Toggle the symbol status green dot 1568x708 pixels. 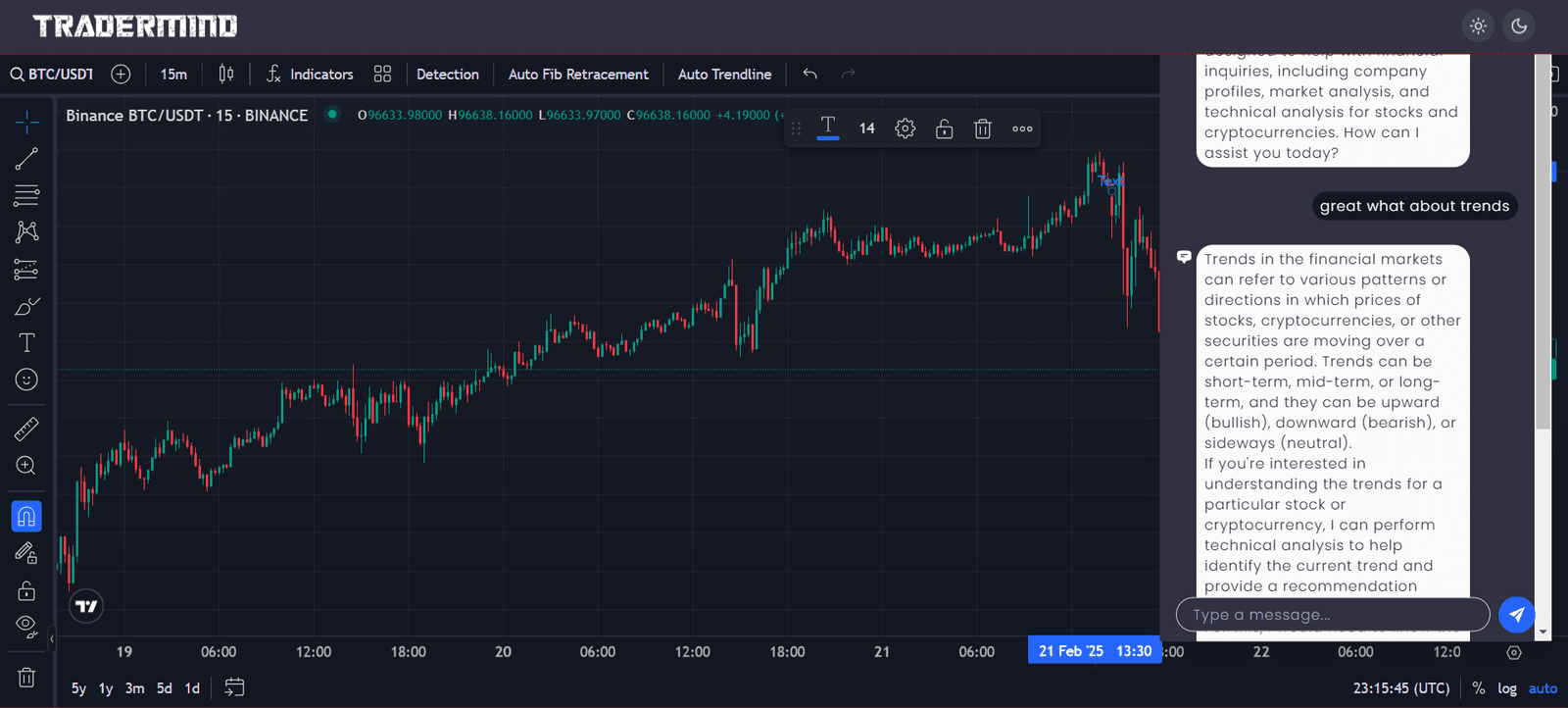[x=332, y=115]
